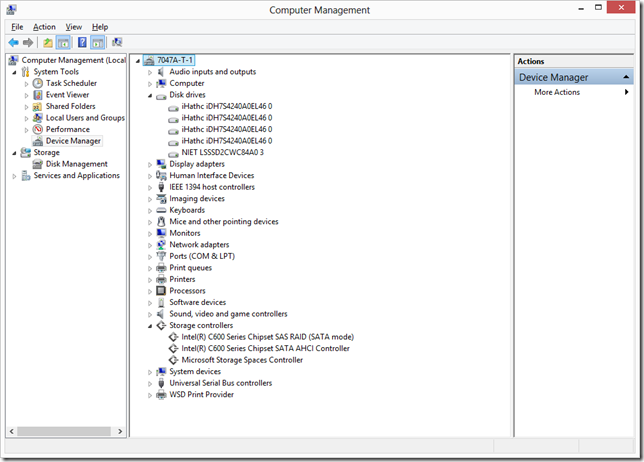
Task: Click left pane scroll right arrow
Action: 120,431
